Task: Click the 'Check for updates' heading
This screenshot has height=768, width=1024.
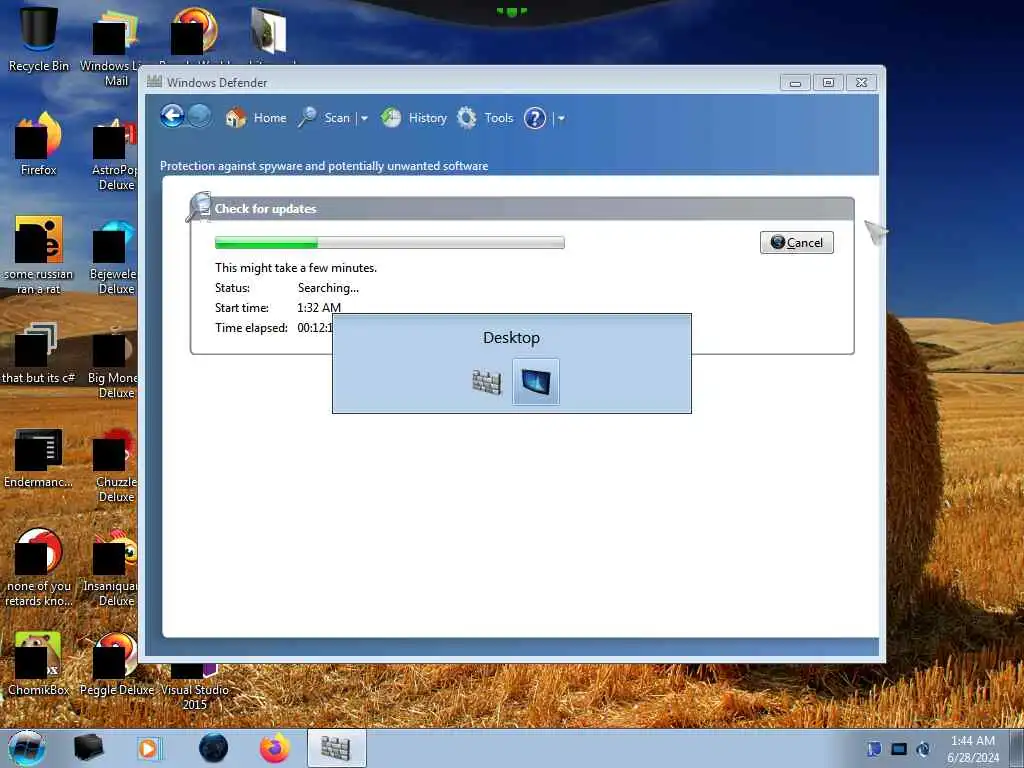Action: [265, 209]
